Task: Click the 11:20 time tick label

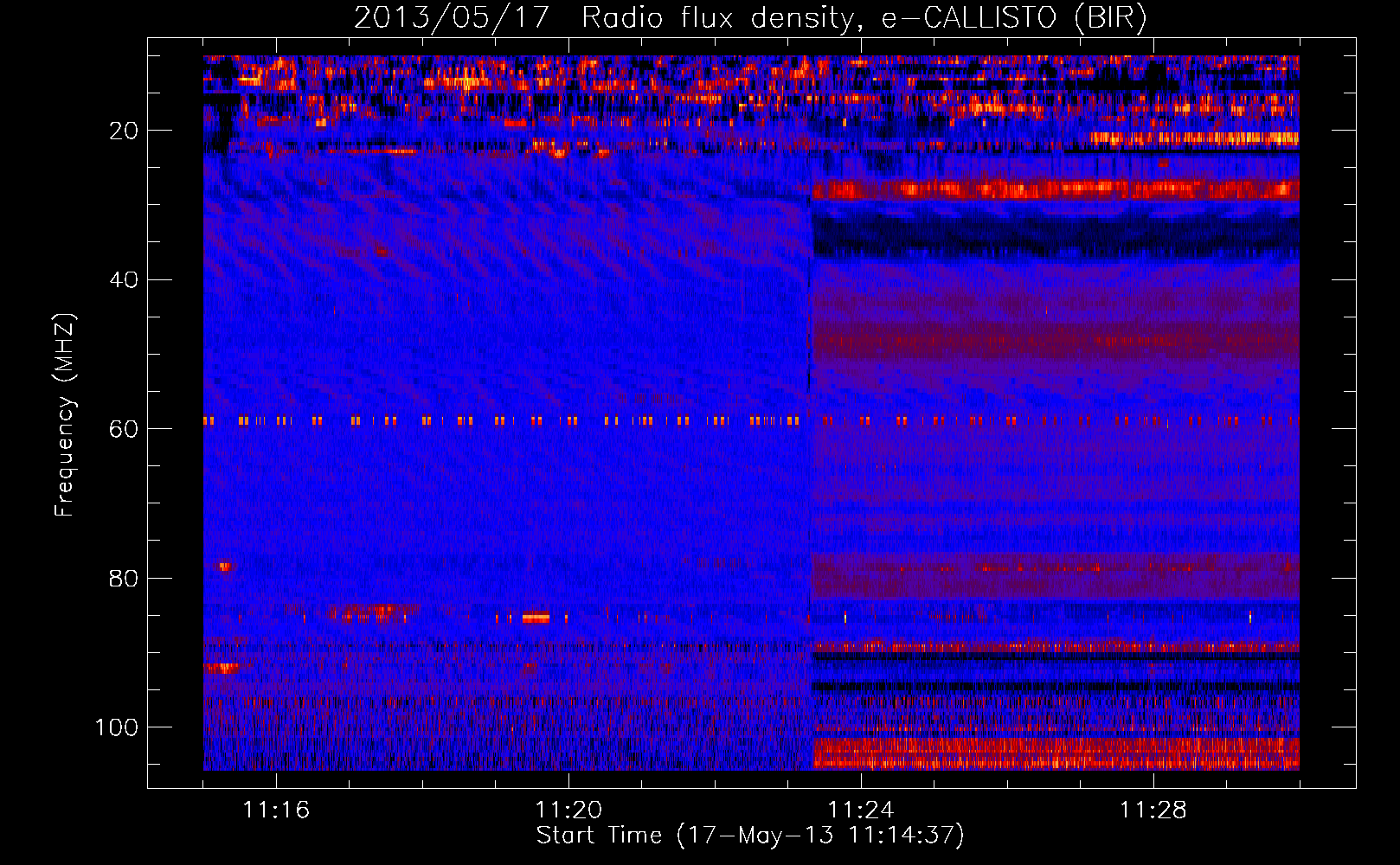Action: [x=568, y=811]
